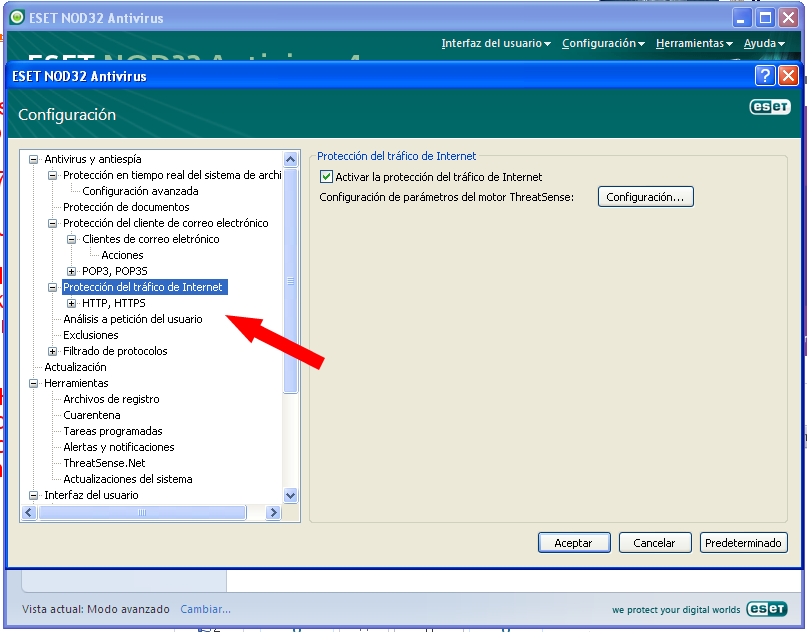This screenshot has width=807, height=632.
Task: Select Interfaz del usuario label in tree
Action: point(91,495)
